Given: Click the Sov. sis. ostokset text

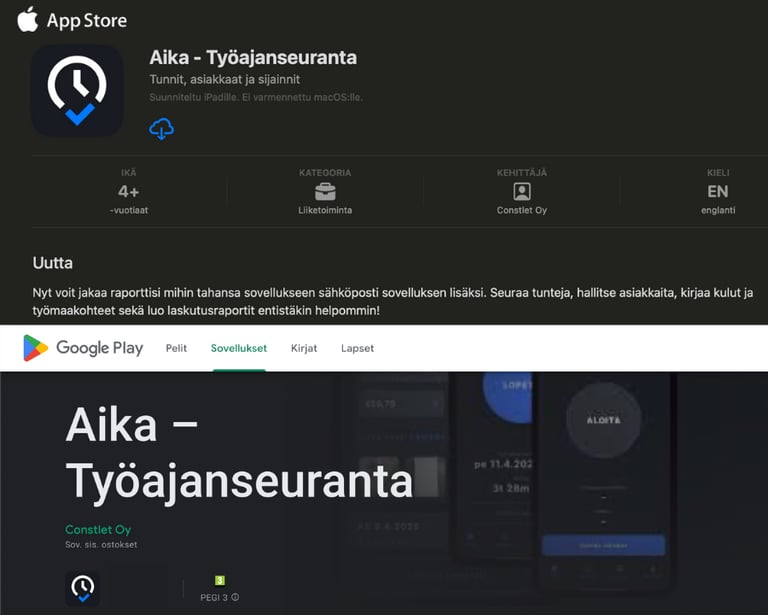Looking at the screenshot, I should click(101, 544).
